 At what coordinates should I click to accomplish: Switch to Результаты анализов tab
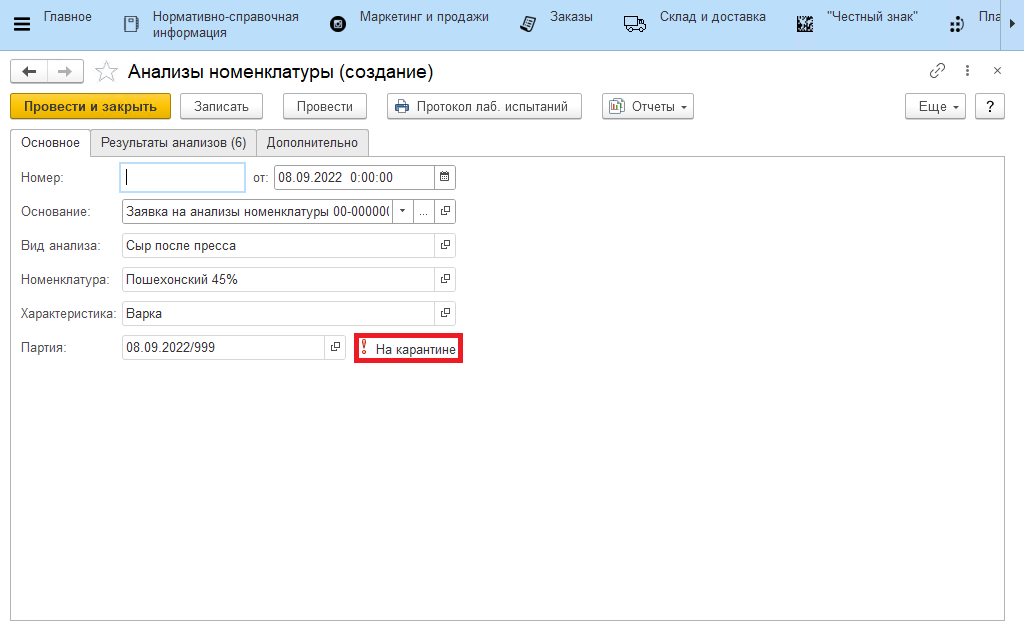point(173,143)
